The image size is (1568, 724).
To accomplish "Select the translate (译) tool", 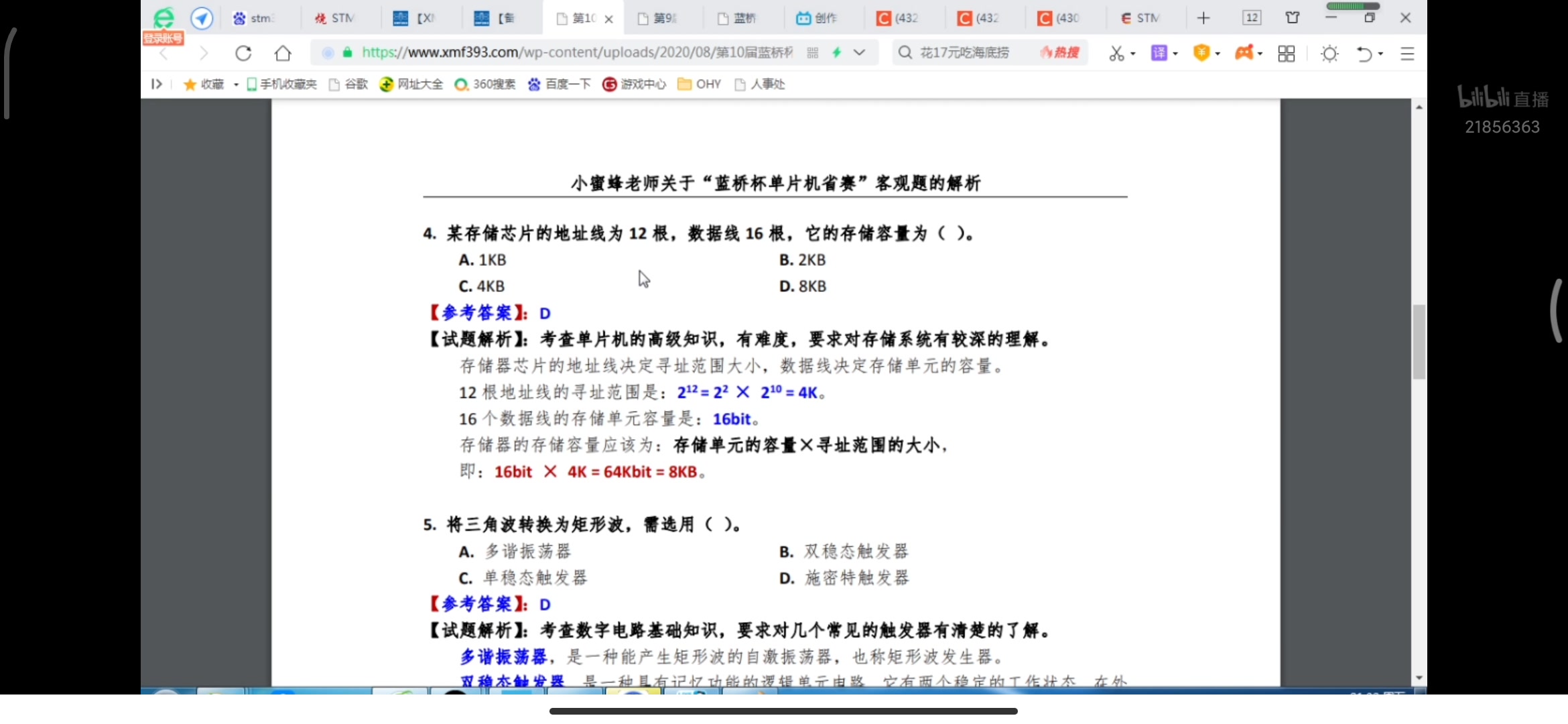I will [x=1161, y=53].
